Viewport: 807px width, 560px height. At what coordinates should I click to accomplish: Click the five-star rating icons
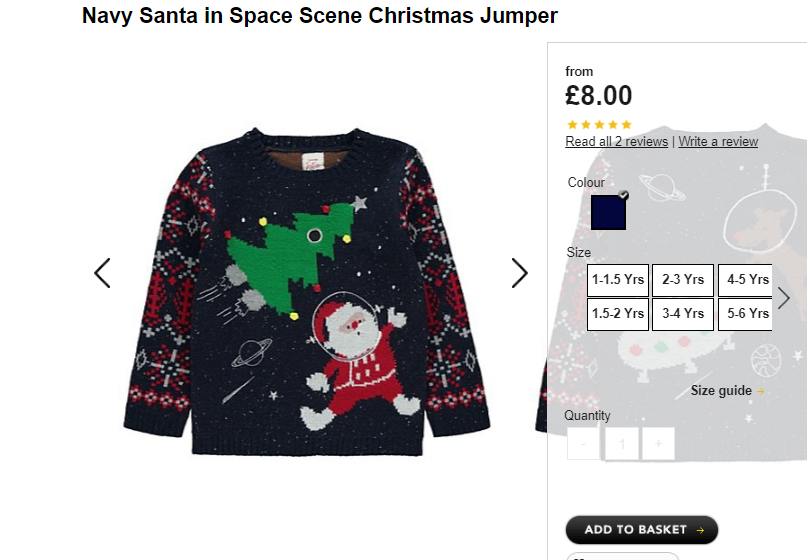(599, 125)
